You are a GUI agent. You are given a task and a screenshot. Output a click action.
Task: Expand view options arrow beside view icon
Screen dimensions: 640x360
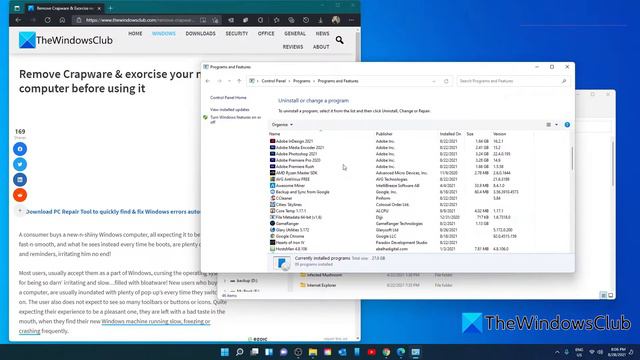pos(556,124)
